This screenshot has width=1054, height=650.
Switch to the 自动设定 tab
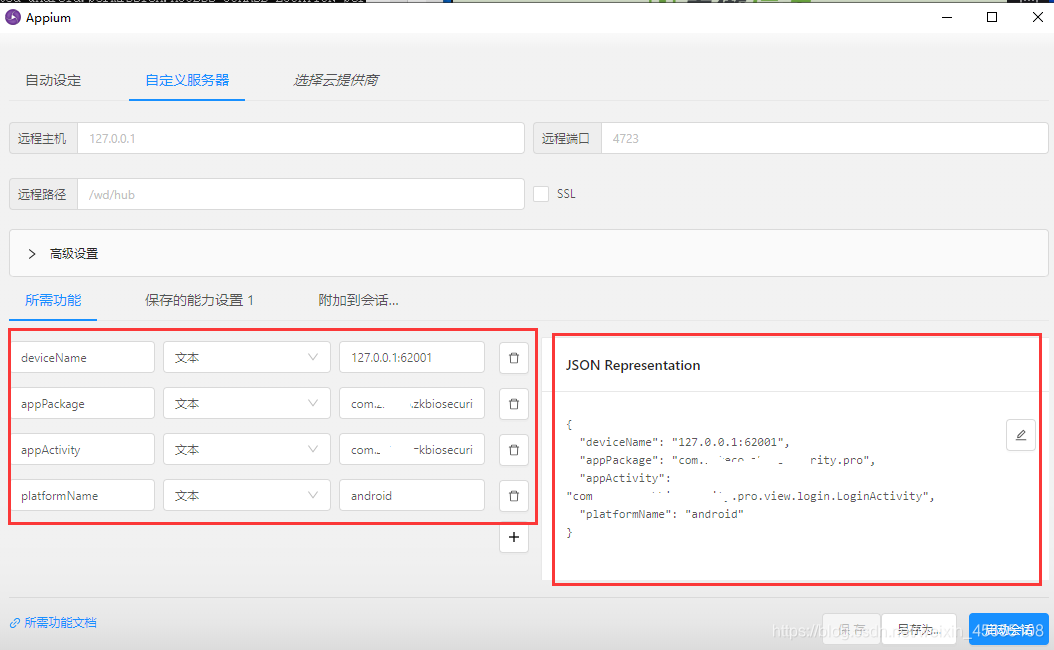click(x=53, y=80)
